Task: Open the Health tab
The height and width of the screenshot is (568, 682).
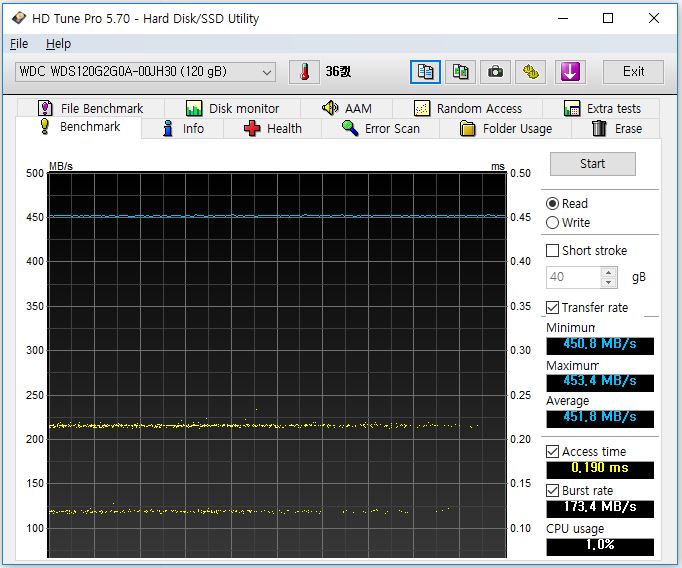Action: (x=272, y=129)
